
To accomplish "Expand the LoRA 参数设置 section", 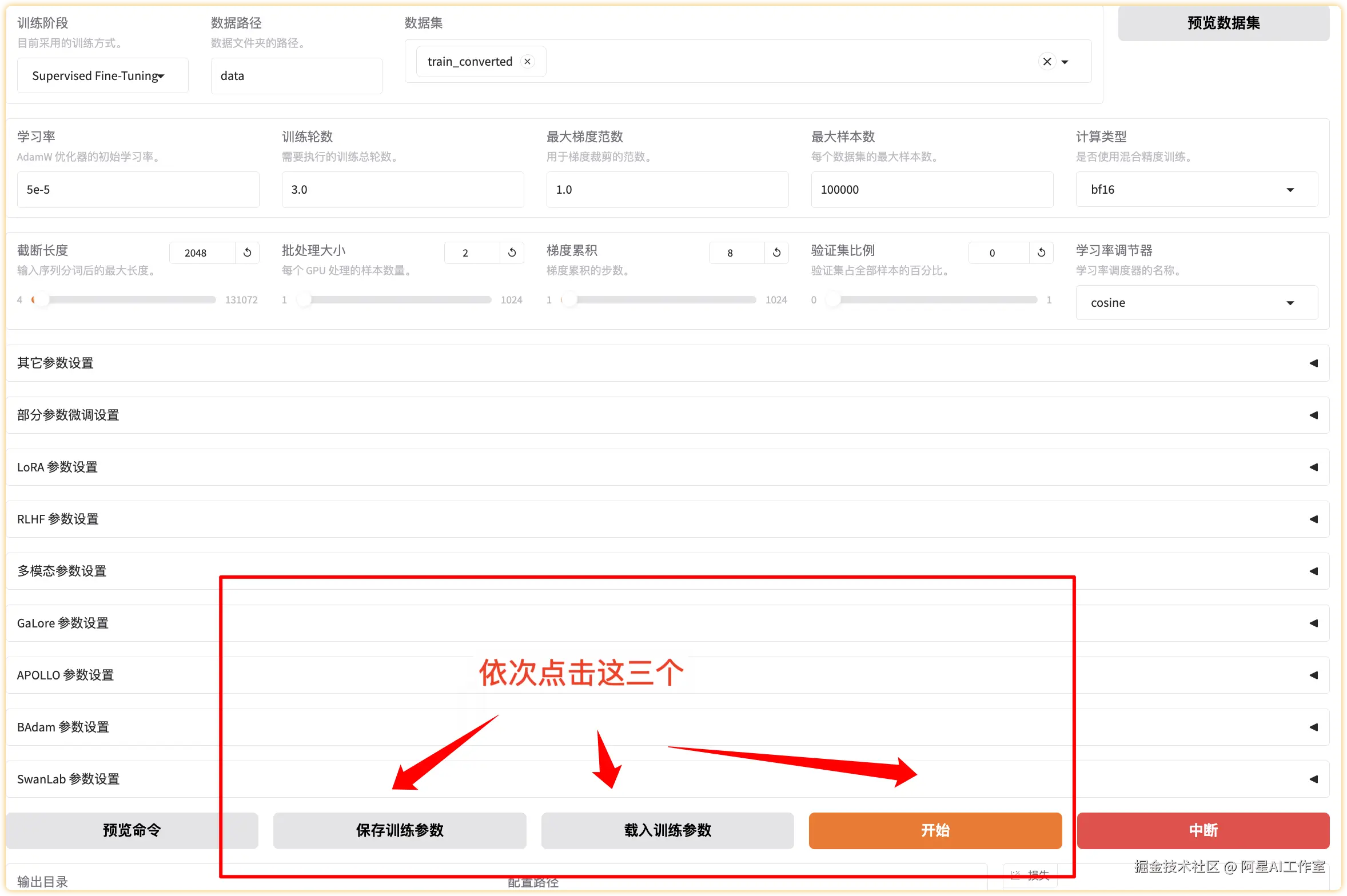I will [x=1313, y=467].
